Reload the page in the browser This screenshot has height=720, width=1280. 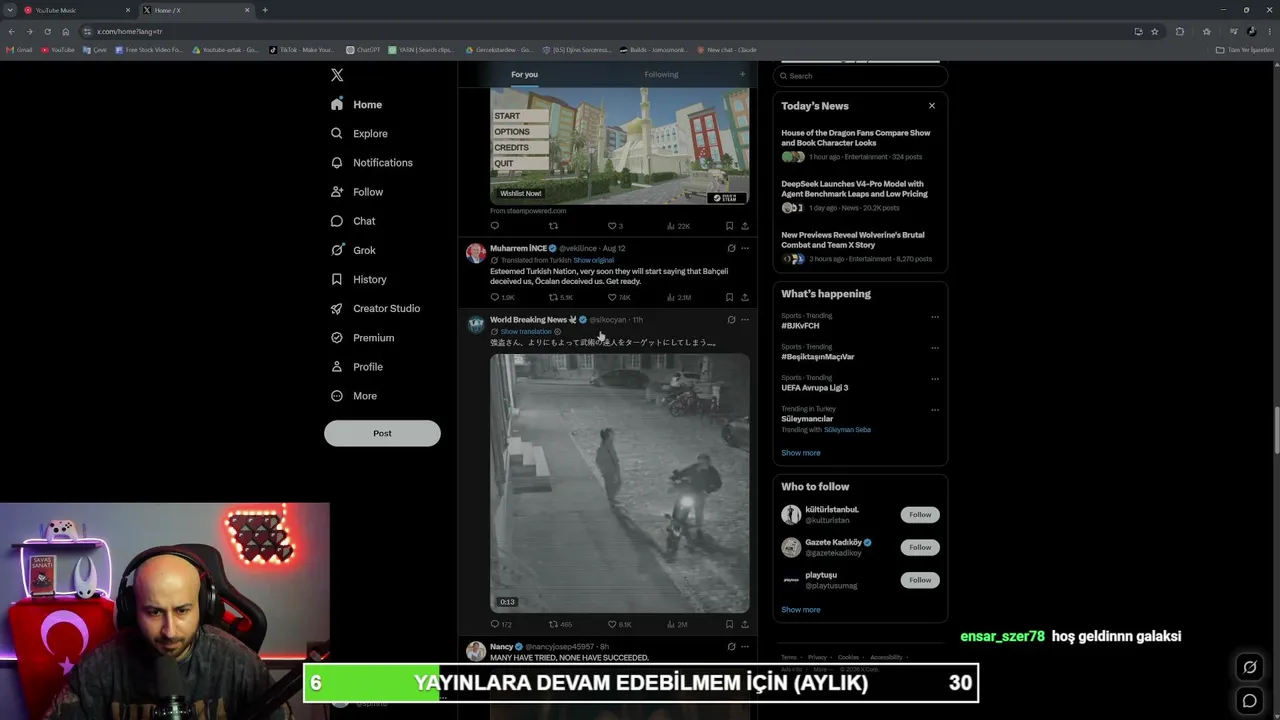pyautogui.click(x=47, y=31)
